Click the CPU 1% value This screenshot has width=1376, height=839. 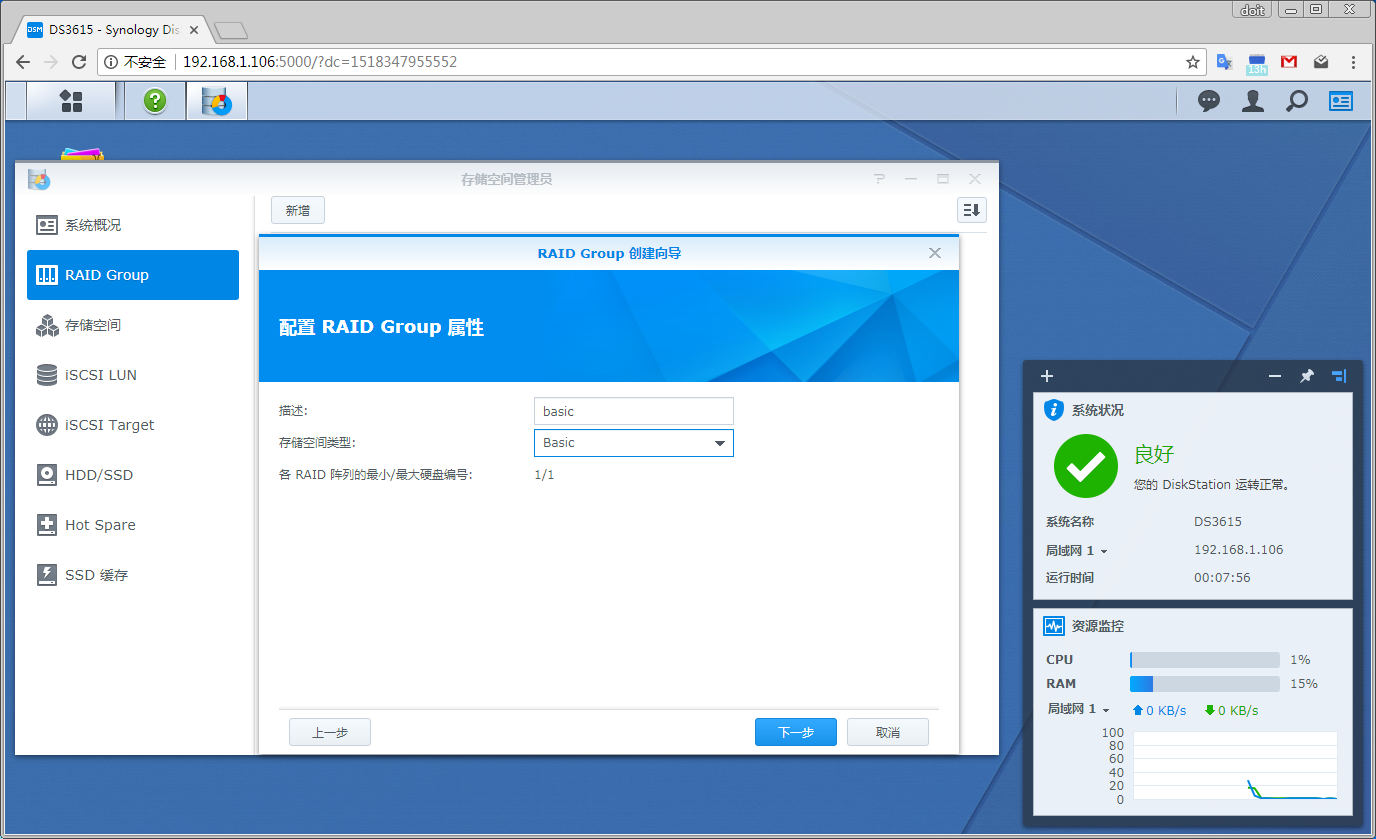(x=1300, y=660)
